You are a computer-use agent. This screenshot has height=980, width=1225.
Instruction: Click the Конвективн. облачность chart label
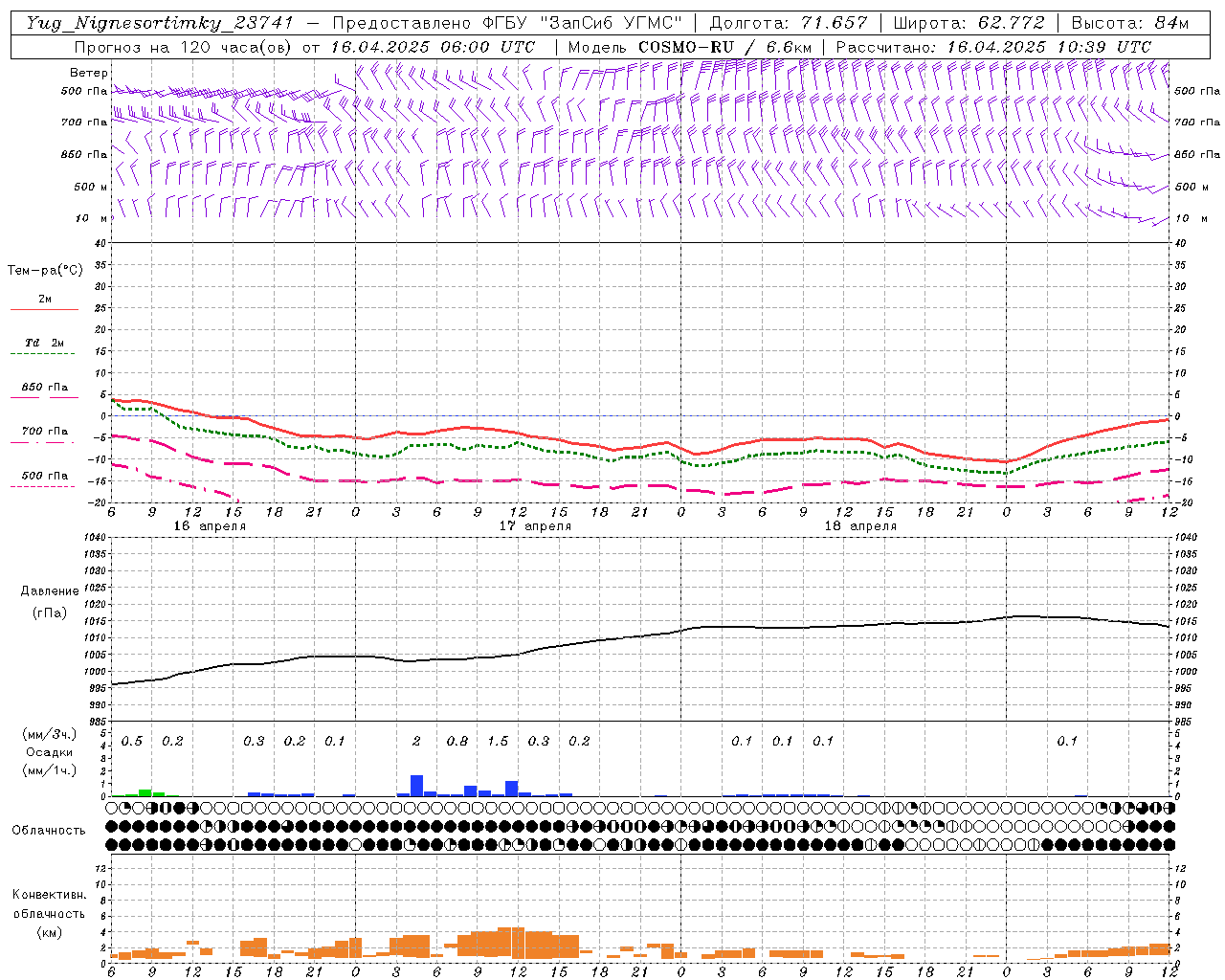click(49, 913)
